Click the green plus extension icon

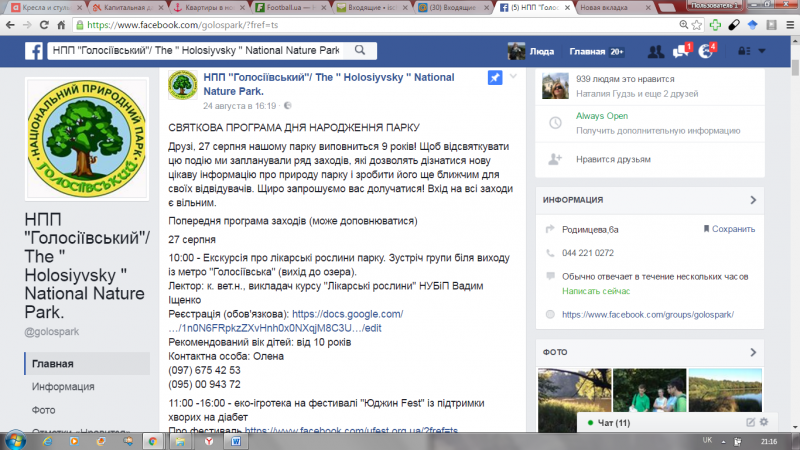tap(715, 24)
